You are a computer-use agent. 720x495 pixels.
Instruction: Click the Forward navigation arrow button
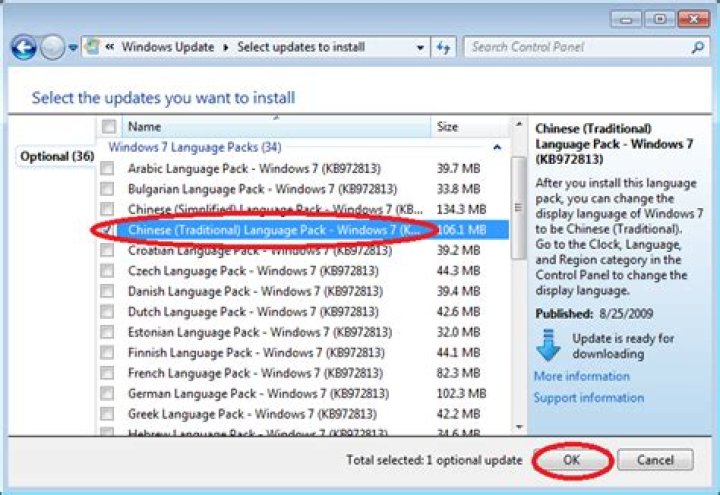[x=52, y=47]
